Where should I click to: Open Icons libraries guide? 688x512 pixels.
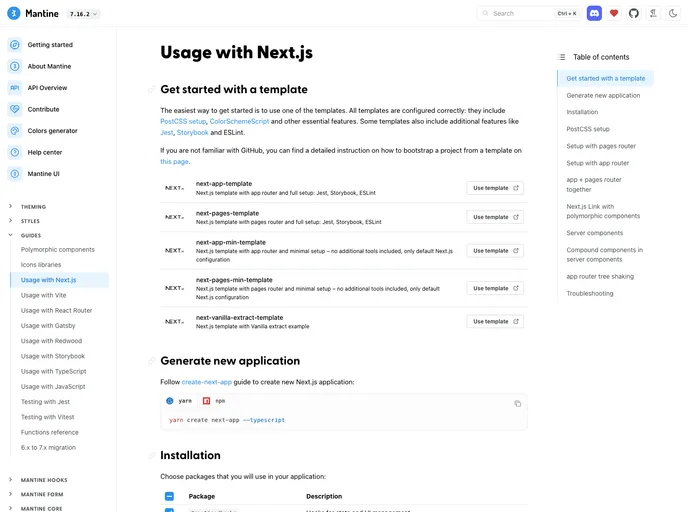(41, 265)
